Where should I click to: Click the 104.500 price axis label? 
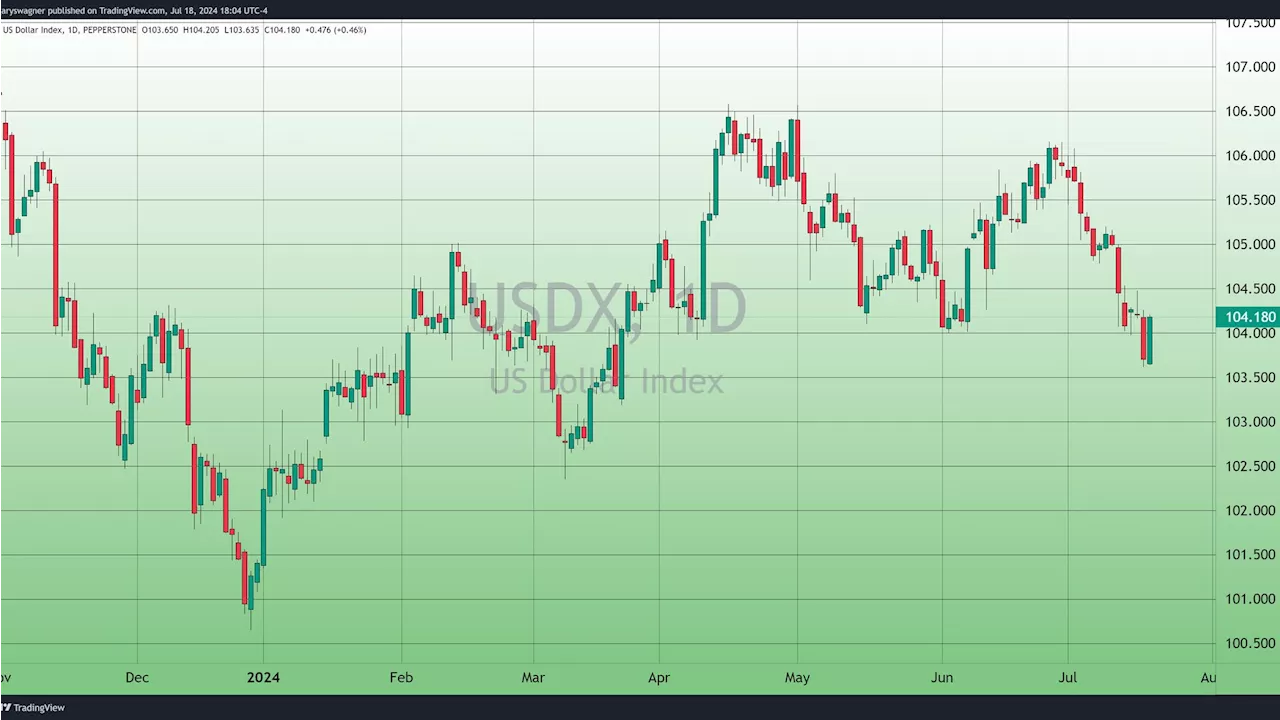(x=1250, y=288)
